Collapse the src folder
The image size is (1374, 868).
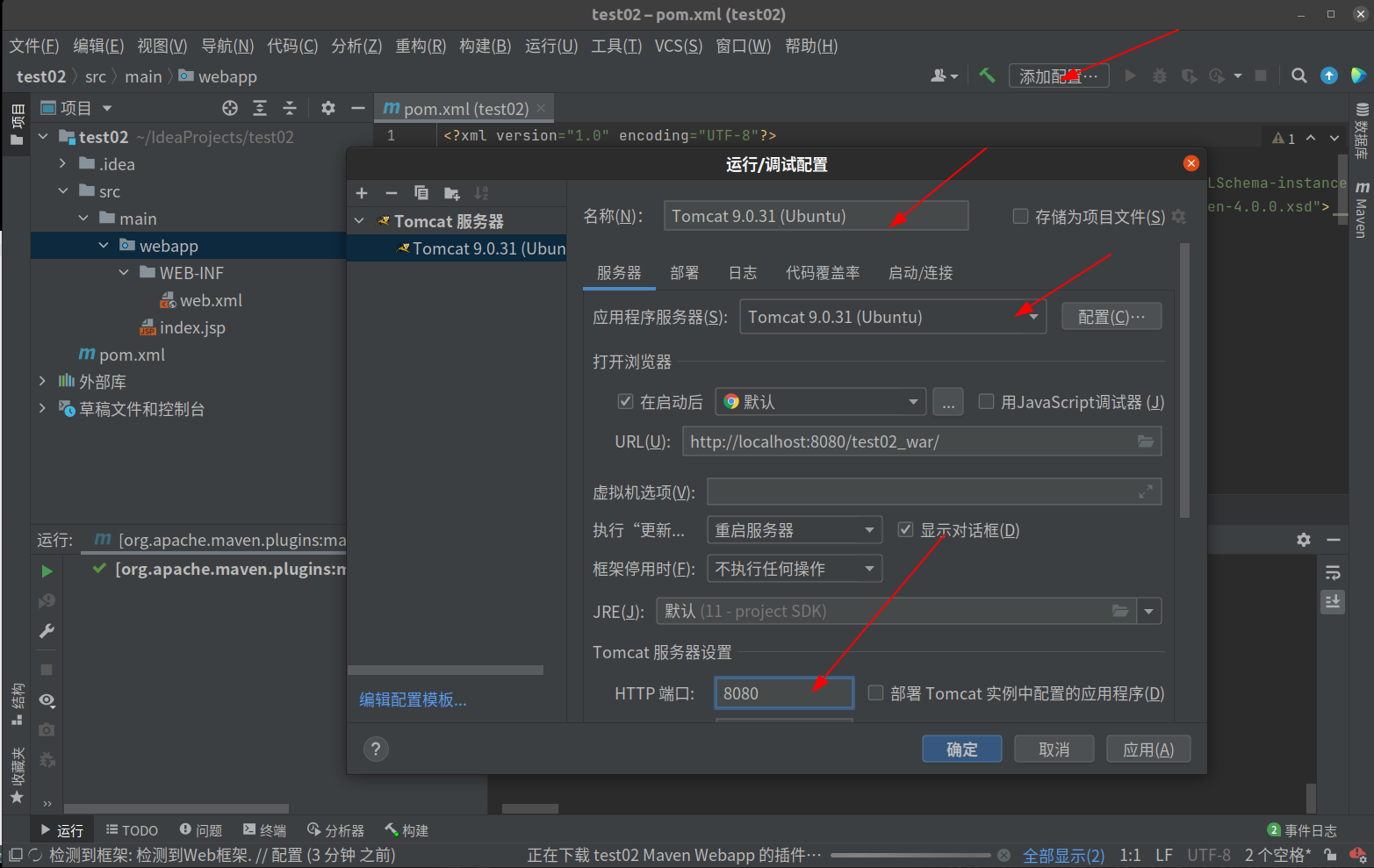click(x=62, y=191)
